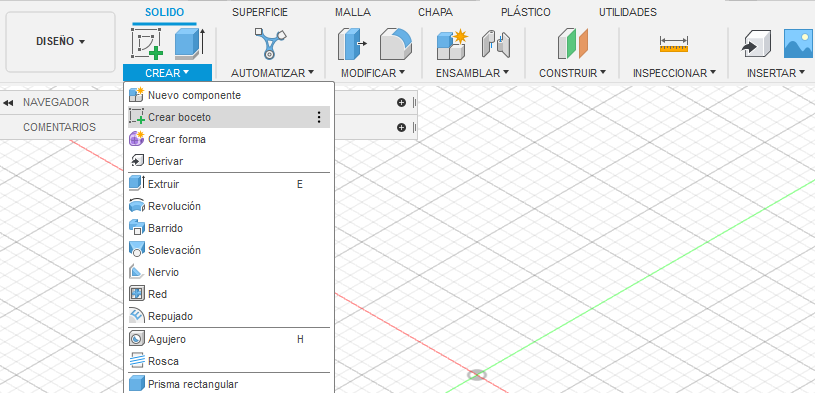
Task: Click the H shortcut label beside Agujero
Action: click(300, 339)
